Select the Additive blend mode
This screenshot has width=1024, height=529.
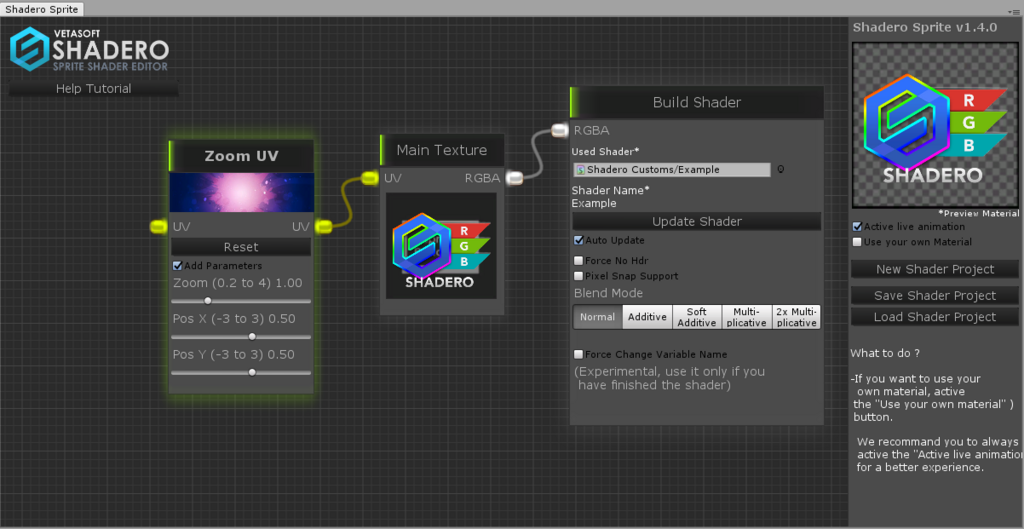[647, 317]
